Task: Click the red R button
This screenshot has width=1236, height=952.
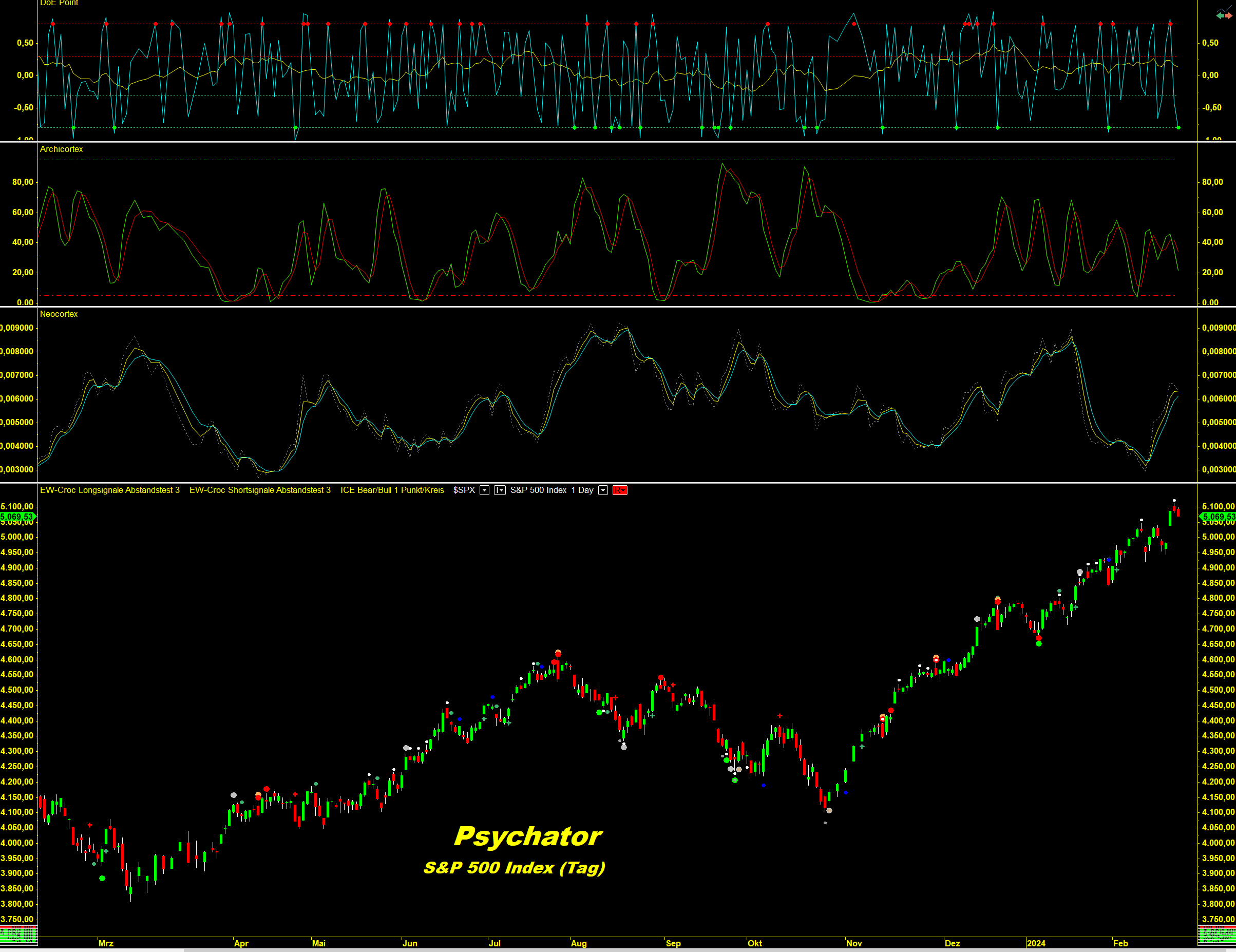Action: pos(620,490)
